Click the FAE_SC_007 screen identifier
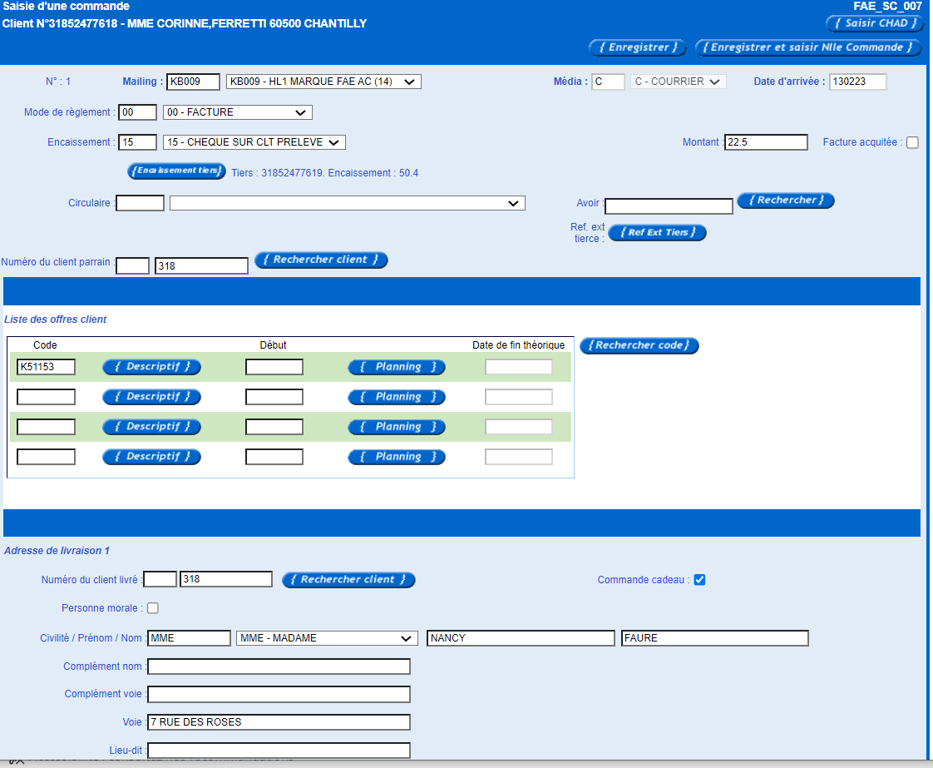933x768 pixels. click(x=887, y=6)
